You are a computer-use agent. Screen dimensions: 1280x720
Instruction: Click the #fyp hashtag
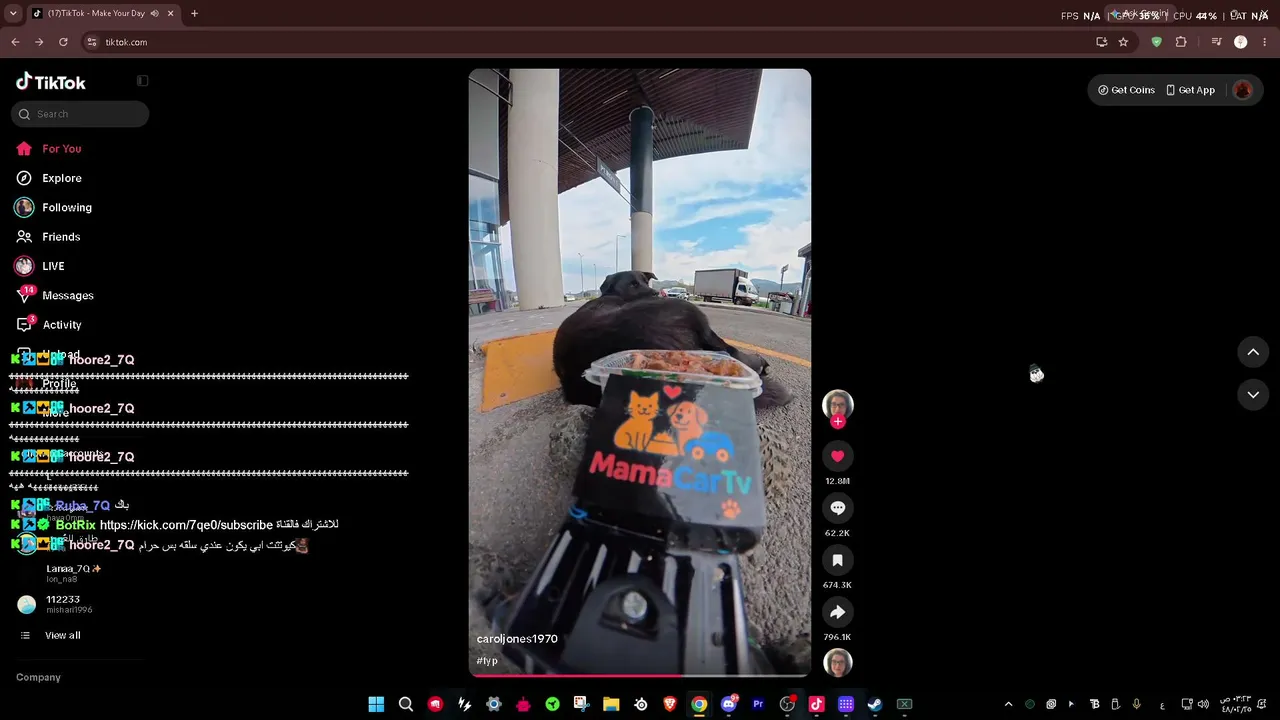pos(487,661)
